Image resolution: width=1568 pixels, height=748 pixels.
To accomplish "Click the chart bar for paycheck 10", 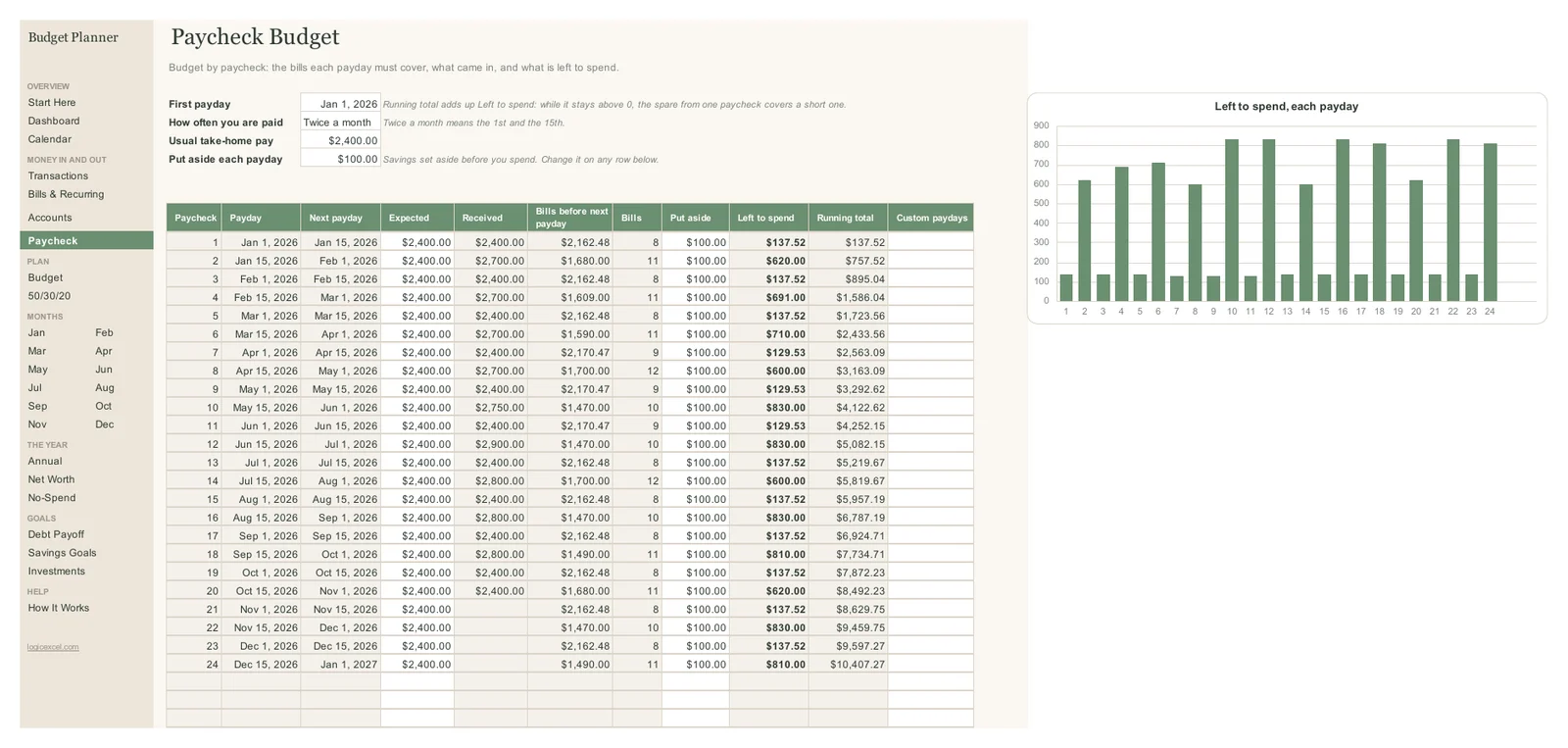I will tap(1232, 220).
